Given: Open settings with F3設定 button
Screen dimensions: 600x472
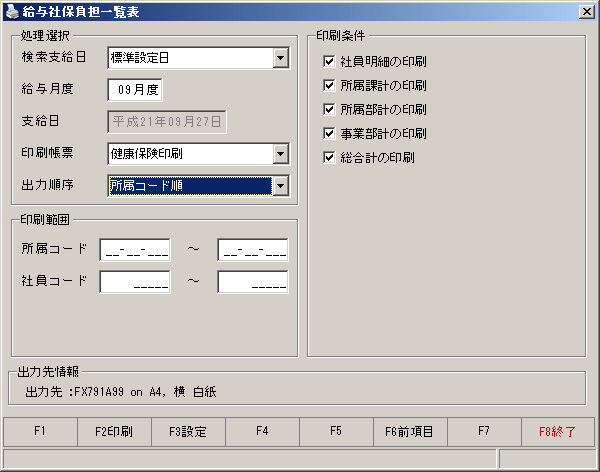Looking at the screenshot, I should [188, 432].
